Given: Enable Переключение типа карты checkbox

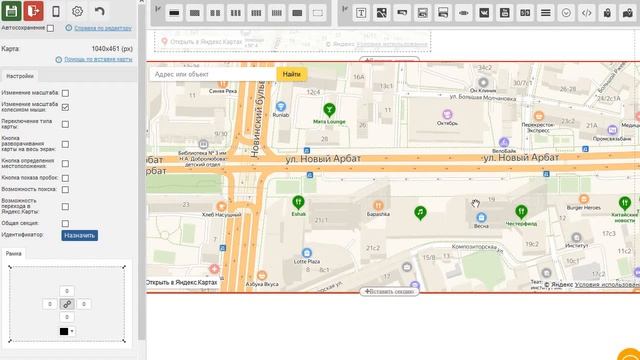Looking at the screenshot, I should click(65, 124).
